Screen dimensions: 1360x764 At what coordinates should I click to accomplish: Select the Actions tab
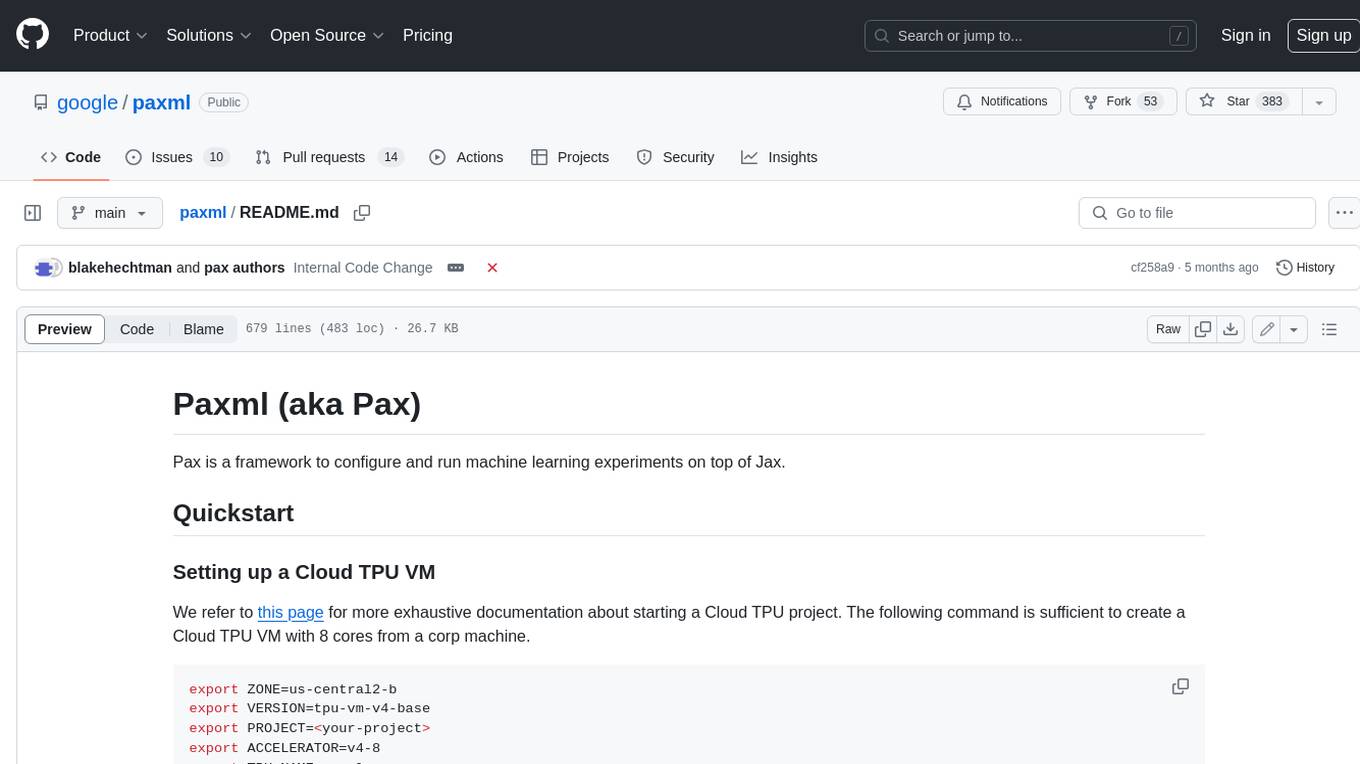466,157
